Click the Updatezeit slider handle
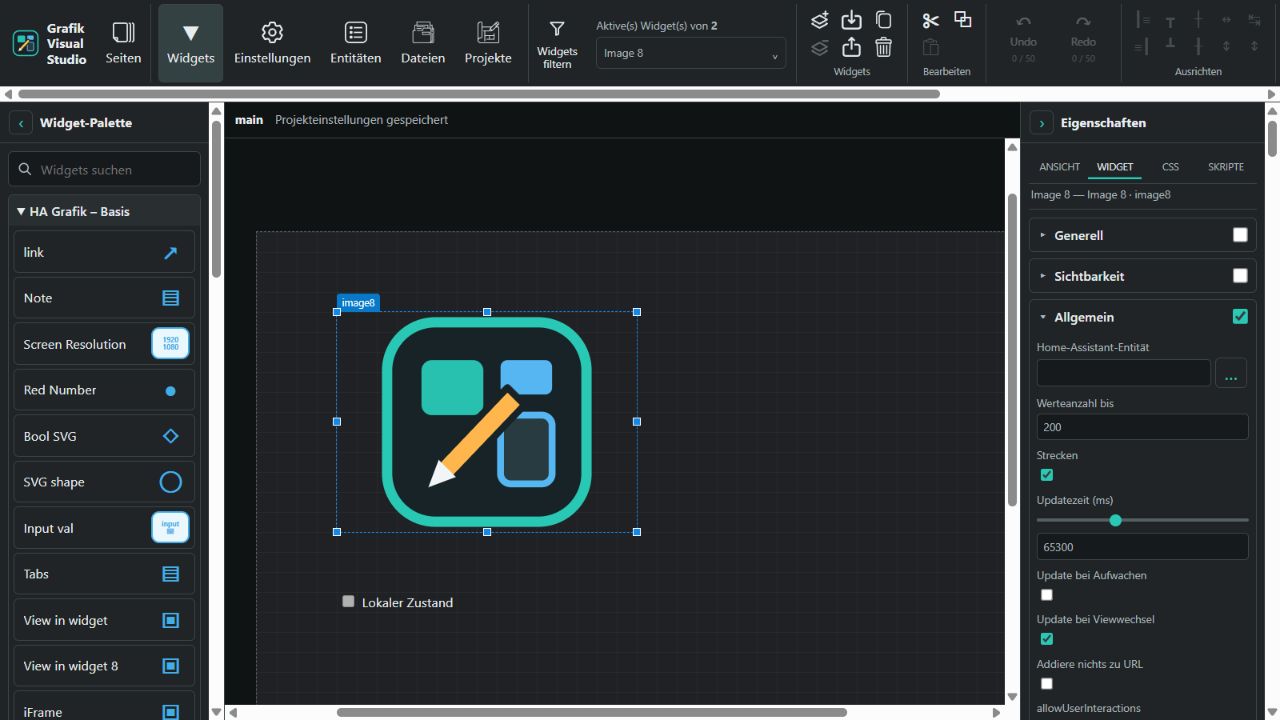Viewport: 1280px width, 720px height. pos(1116,520)
